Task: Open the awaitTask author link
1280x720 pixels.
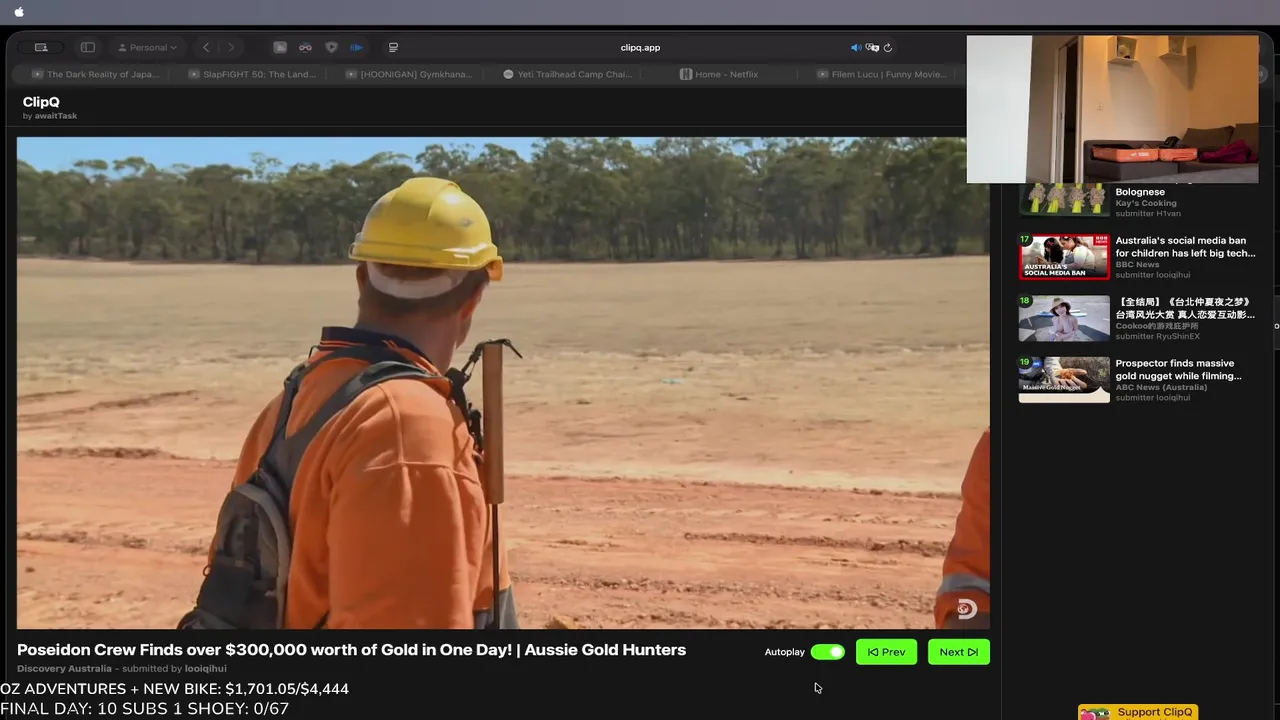Action: [x=56, y=116]
